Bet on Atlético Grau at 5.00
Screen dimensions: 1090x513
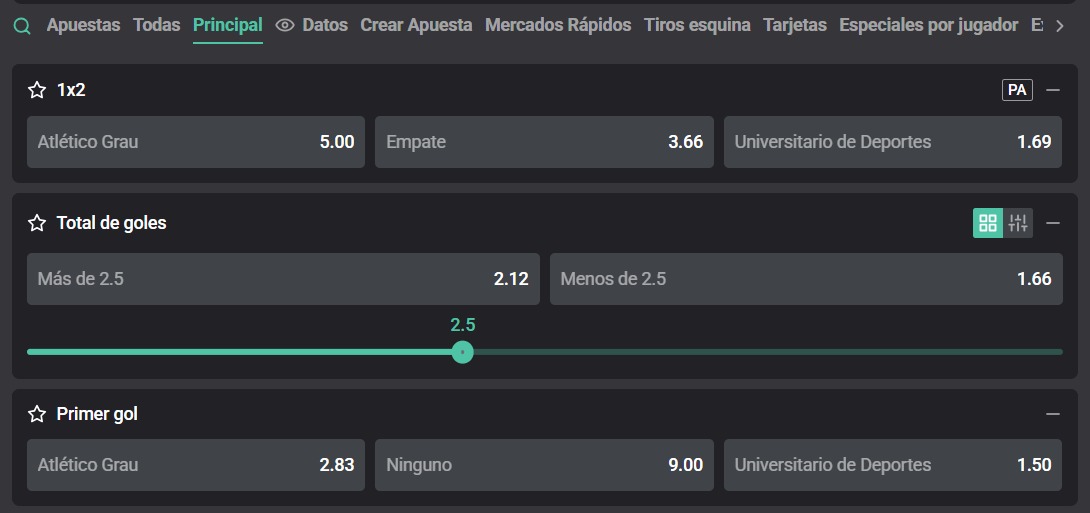point(196,142)
